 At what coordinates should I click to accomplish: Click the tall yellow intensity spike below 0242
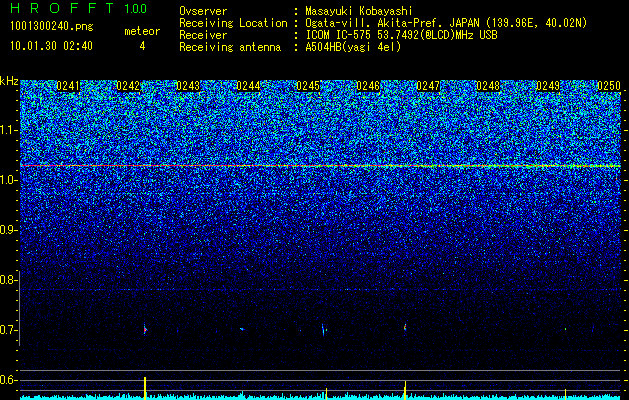click(145, 388)
